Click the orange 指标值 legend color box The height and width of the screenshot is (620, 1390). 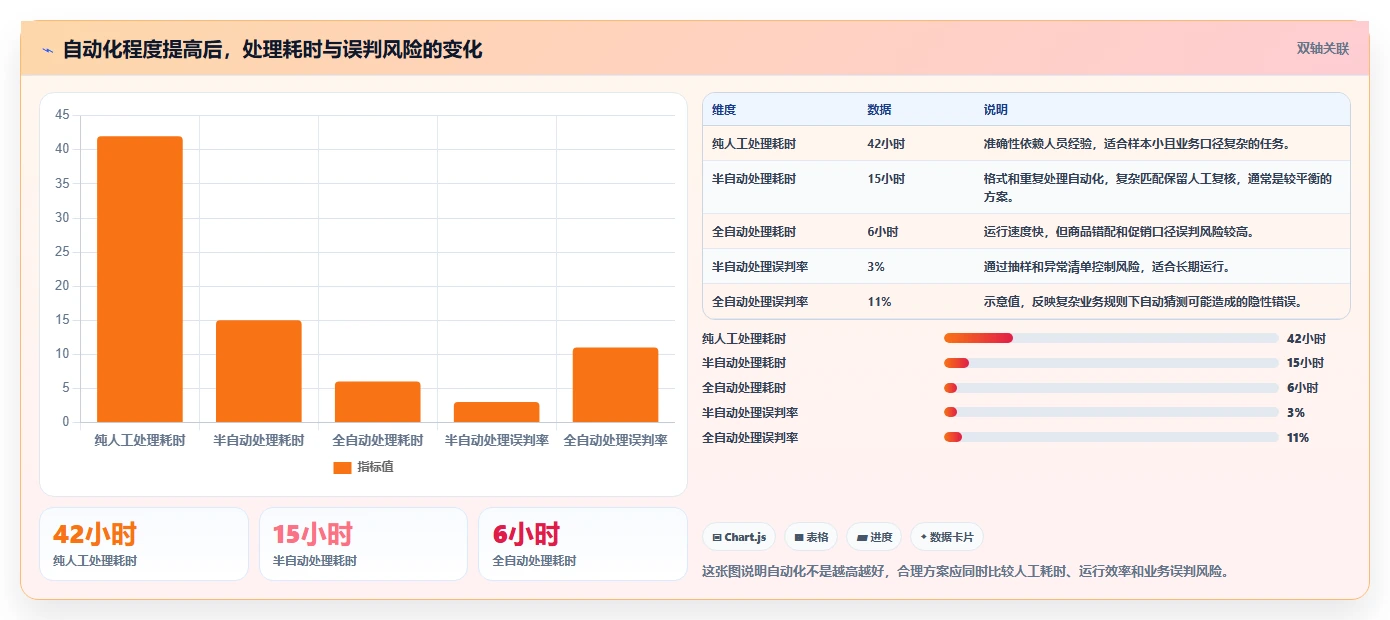tap(342, 468)
